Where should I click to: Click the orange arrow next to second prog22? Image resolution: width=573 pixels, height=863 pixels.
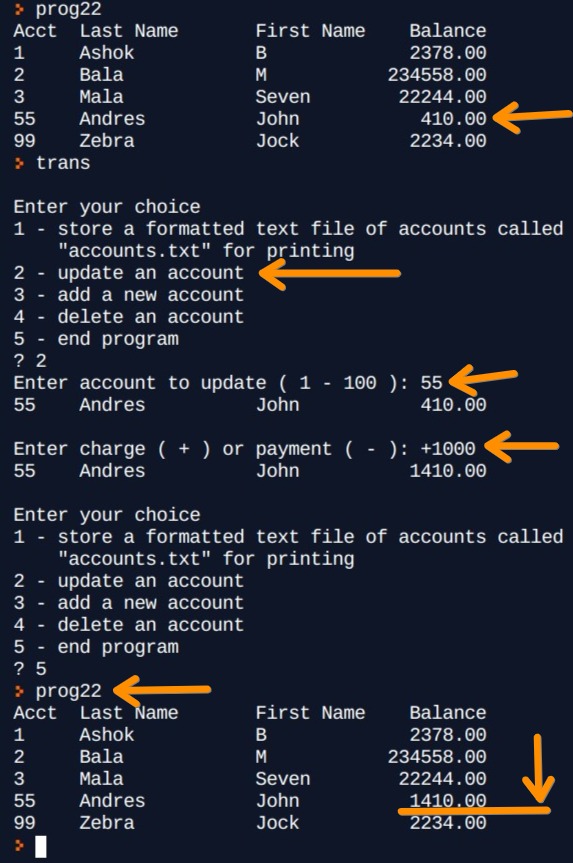[x=162, y=691]
